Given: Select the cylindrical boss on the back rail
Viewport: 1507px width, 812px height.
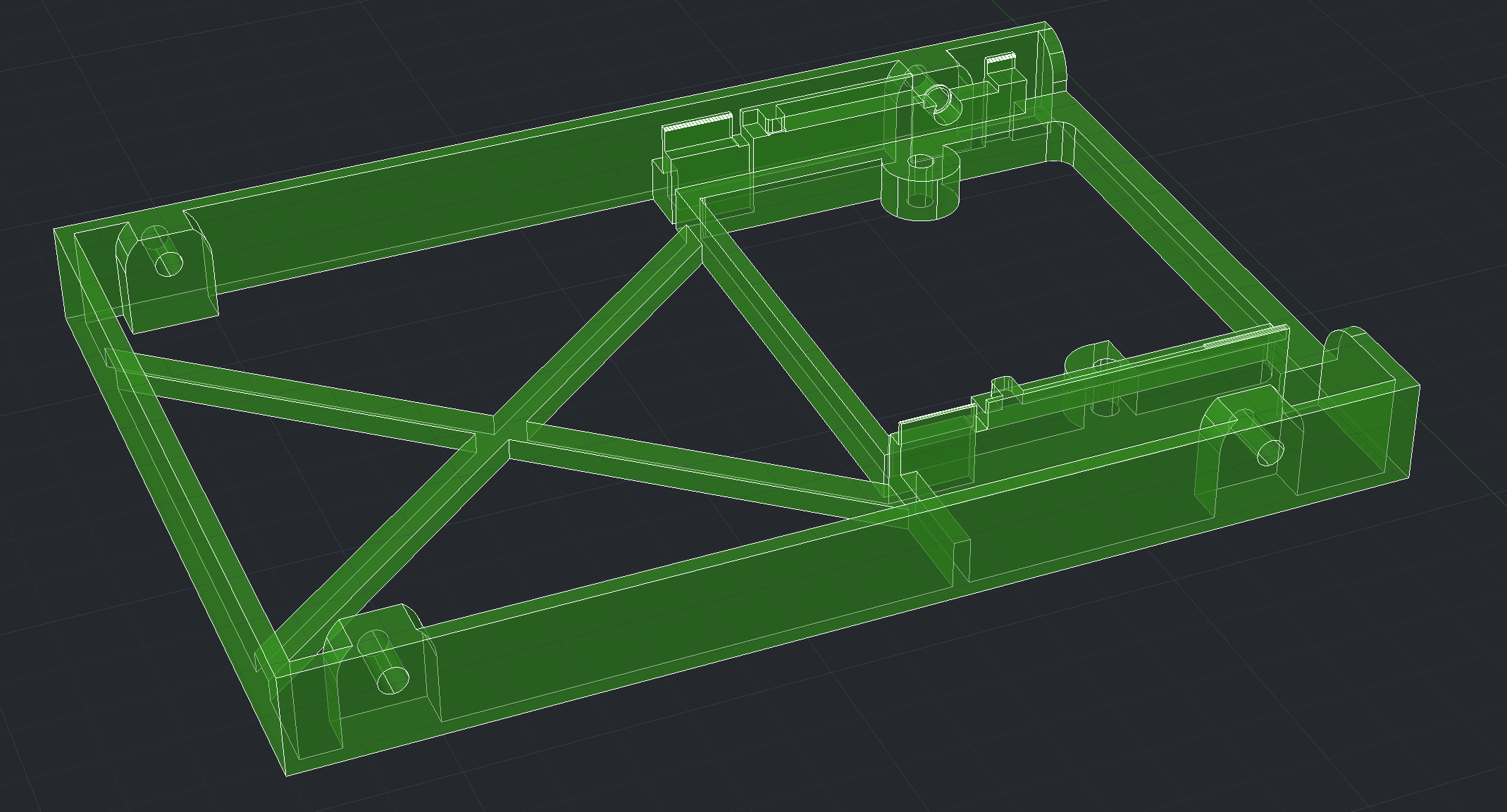Looking at the screenshot, I should click(921, 184).
